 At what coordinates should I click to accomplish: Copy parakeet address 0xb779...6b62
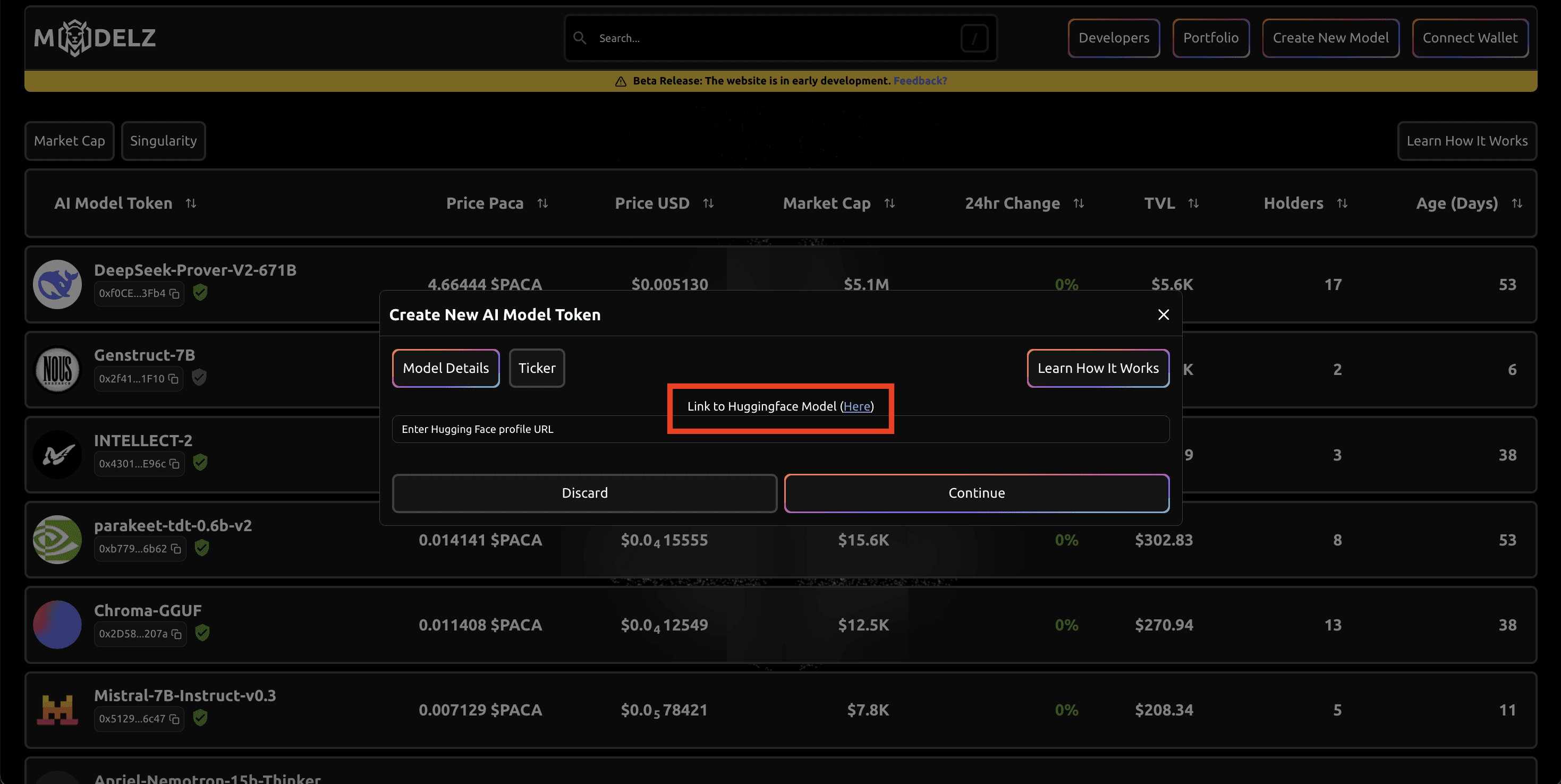pos(176,549)
